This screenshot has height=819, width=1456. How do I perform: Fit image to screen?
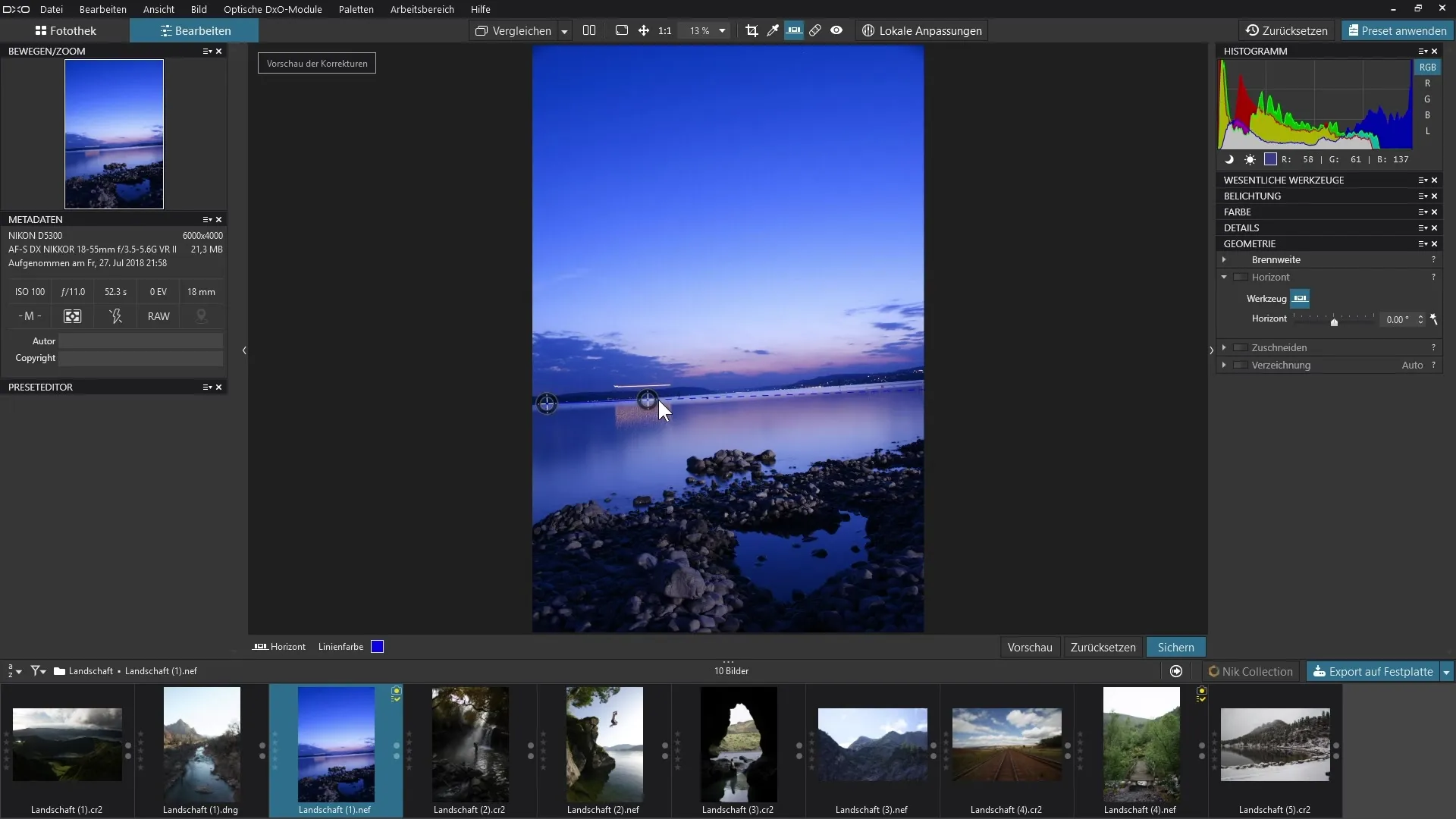pyautogui.click(x=622, y=30)
